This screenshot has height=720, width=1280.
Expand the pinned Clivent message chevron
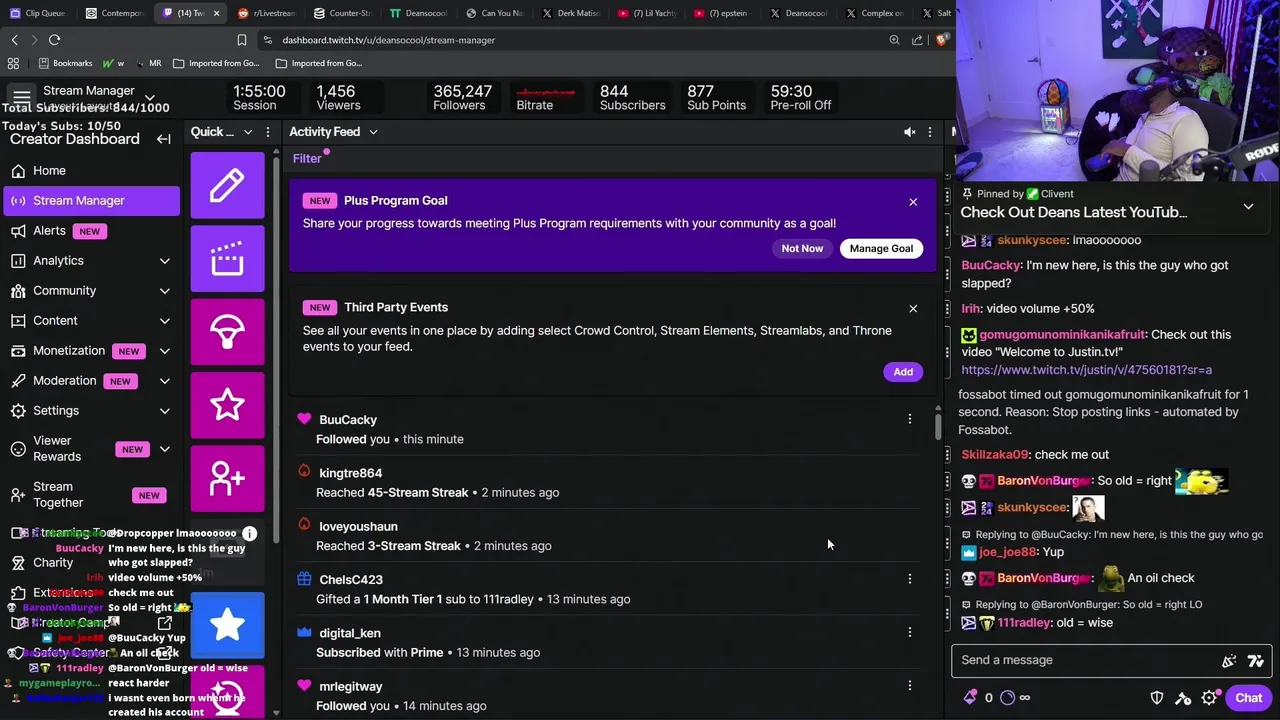tap(1248, 206)
